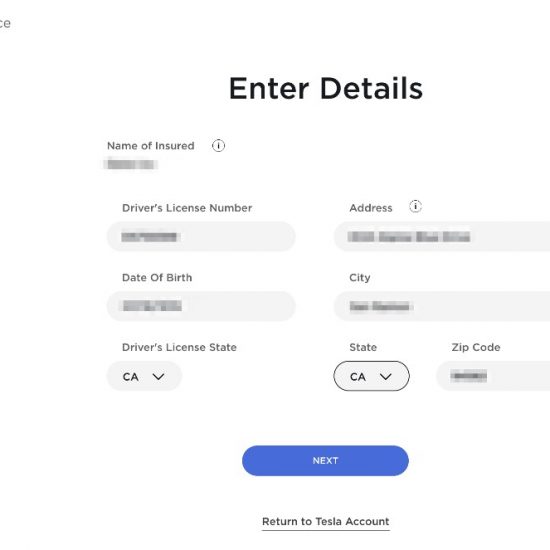Select the Date Of Birth input field
This screenshot has width=550, height=550.
tap(201, 306)
